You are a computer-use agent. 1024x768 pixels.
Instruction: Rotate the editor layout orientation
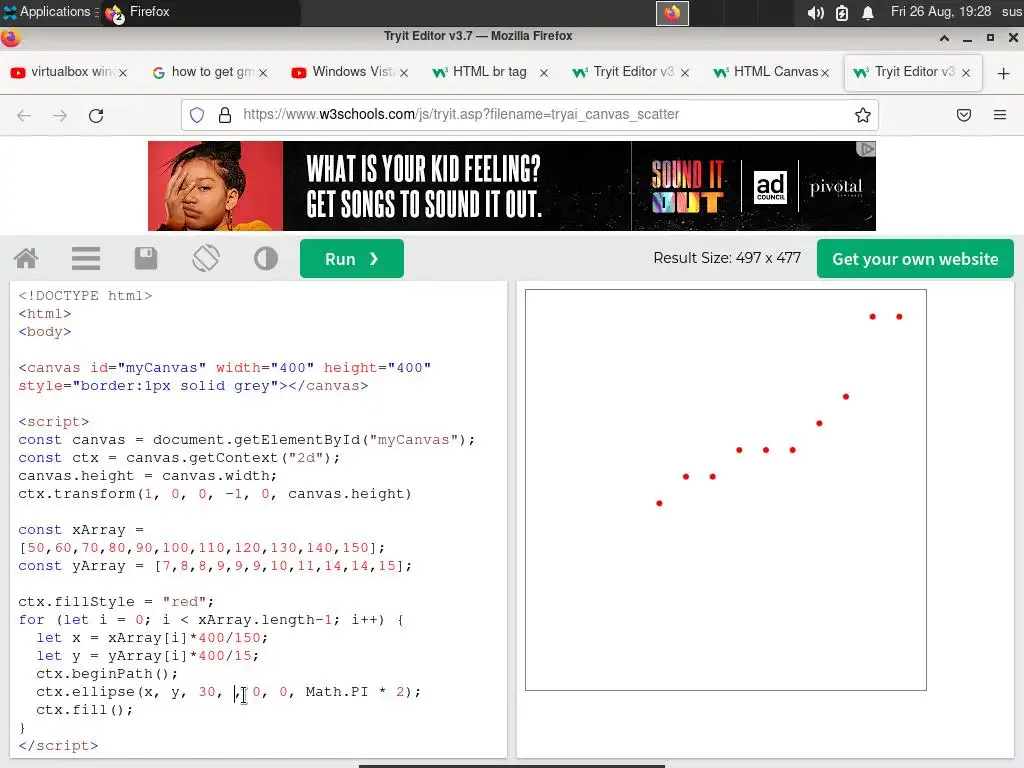[206, 259]
